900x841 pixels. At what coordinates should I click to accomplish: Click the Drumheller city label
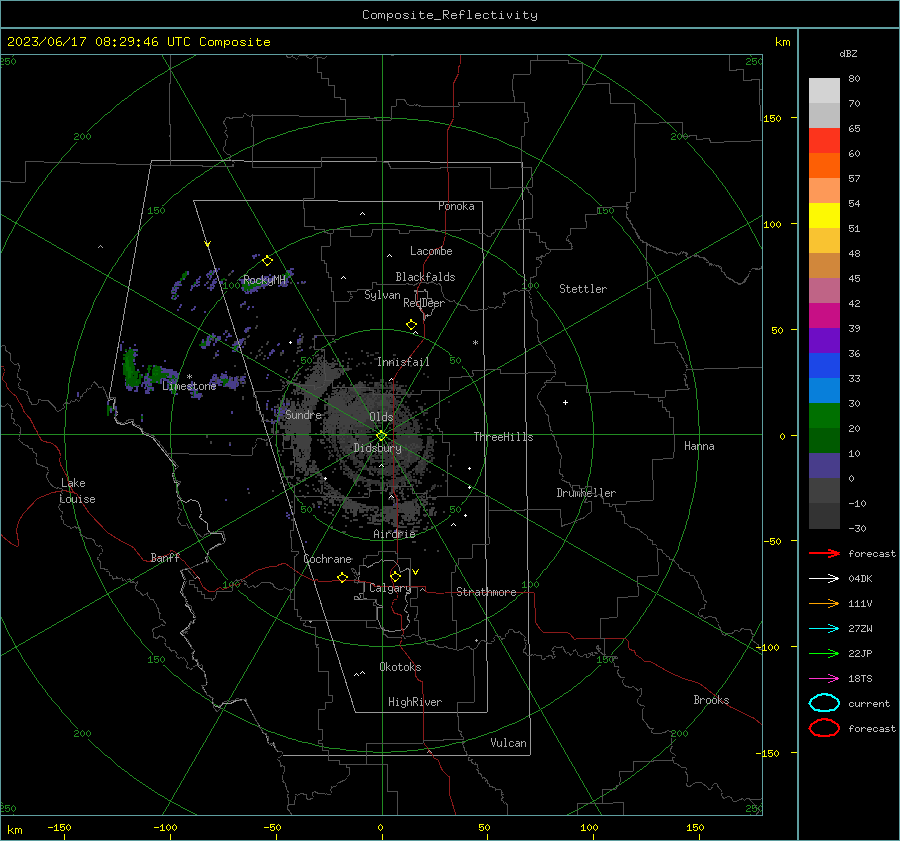click(x=586, y=493)
